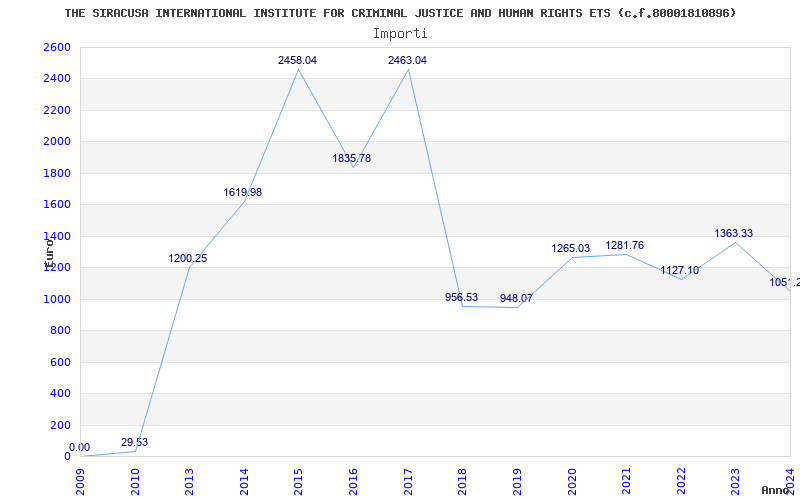Click the data label 1265.03

coord(570,248)
